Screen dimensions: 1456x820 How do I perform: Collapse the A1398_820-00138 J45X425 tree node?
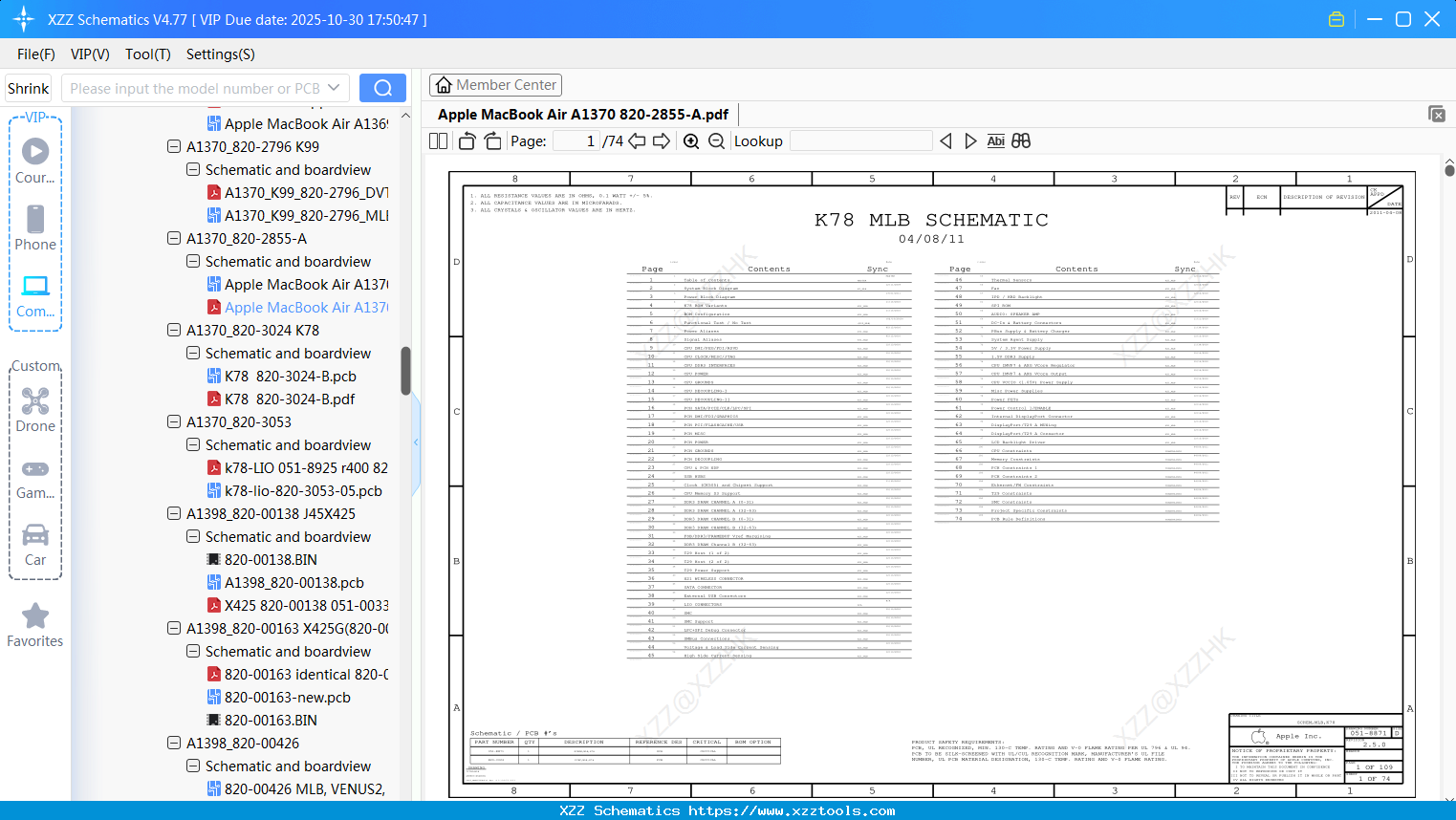pos(174,513)
